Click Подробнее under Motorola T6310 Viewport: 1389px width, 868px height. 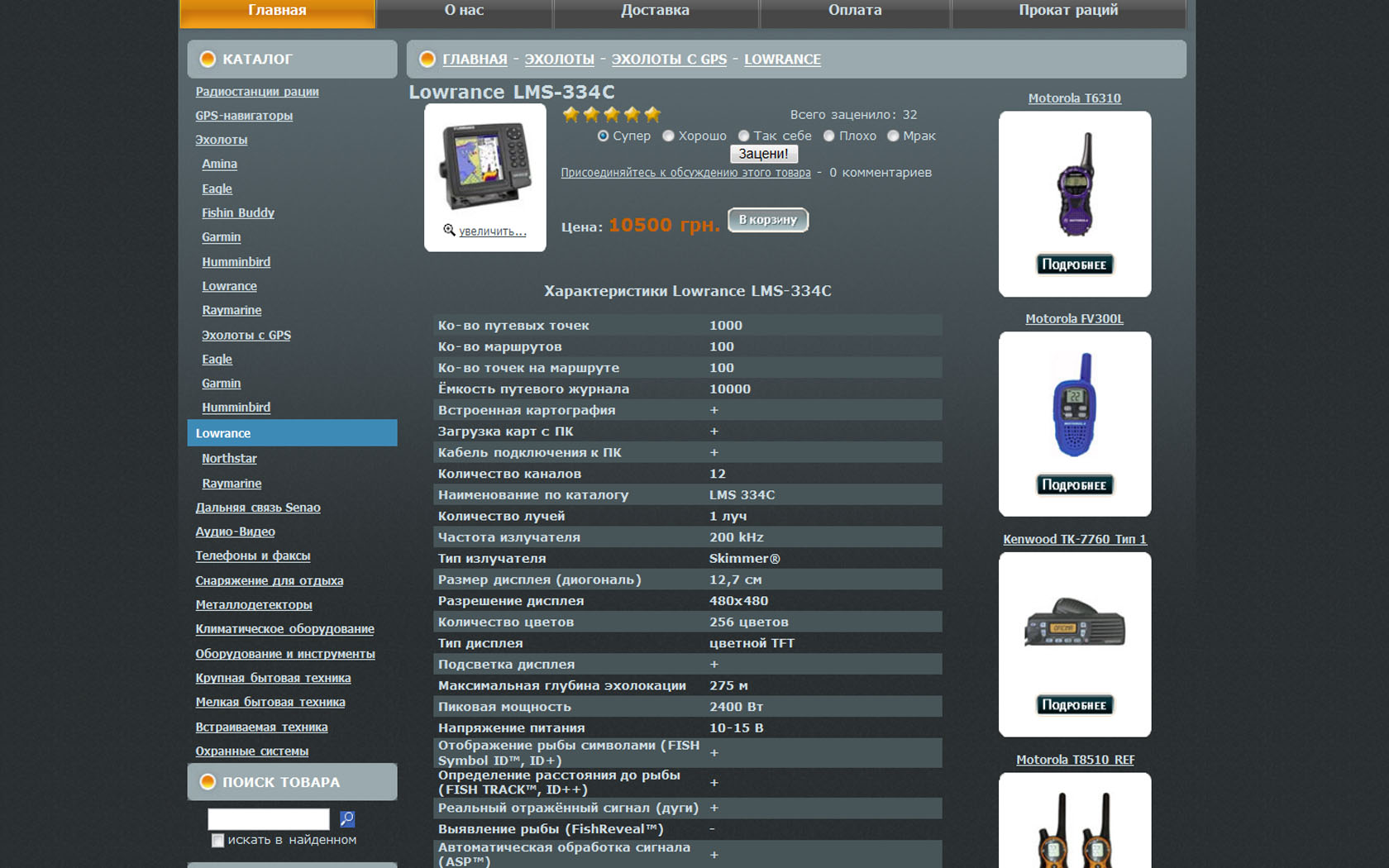[1075, 265]
